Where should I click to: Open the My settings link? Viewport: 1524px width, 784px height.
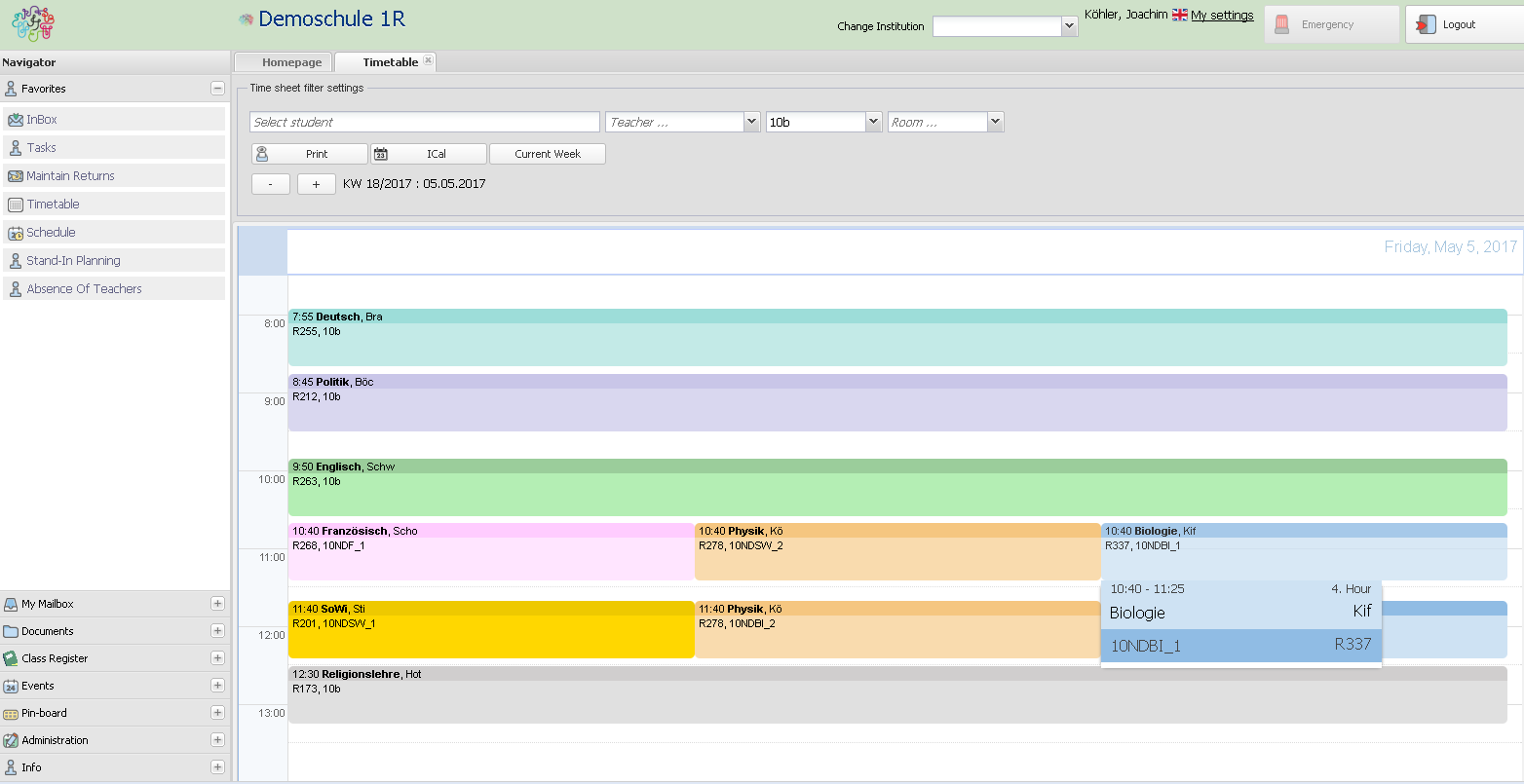pyautogui.click(x=1222, y=16)
